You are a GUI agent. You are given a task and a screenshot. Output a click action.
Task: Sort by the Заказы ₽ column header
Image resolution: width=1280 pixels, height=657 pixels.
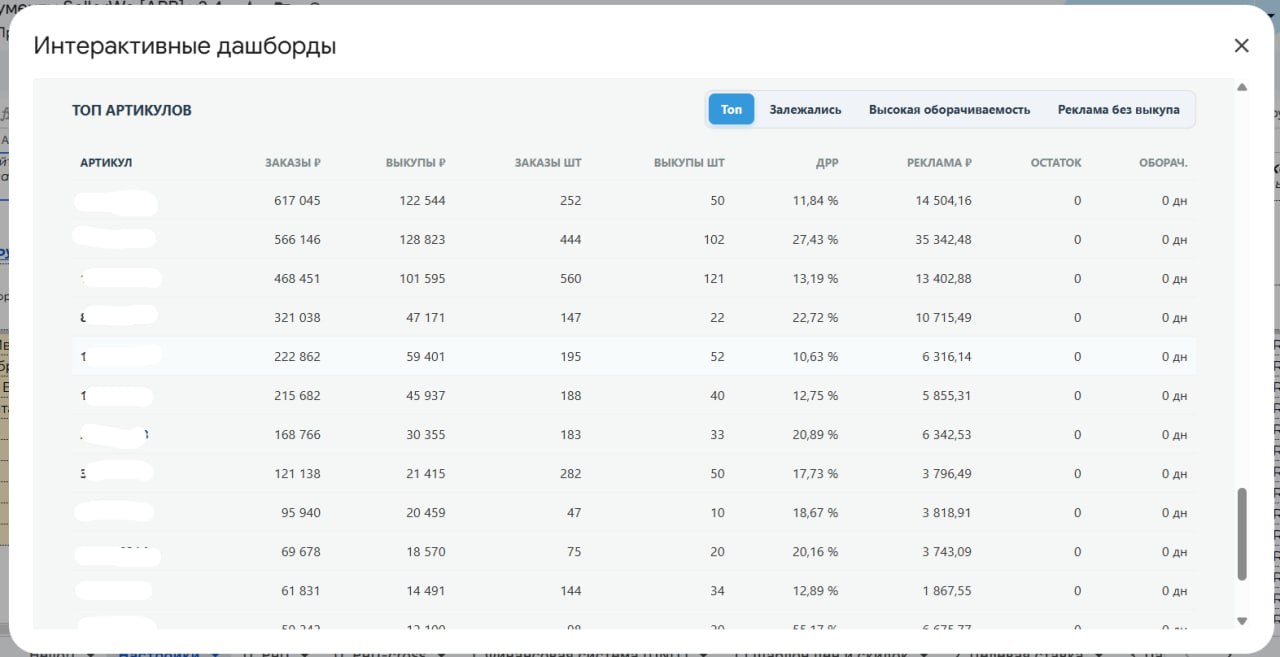[293, 162]
